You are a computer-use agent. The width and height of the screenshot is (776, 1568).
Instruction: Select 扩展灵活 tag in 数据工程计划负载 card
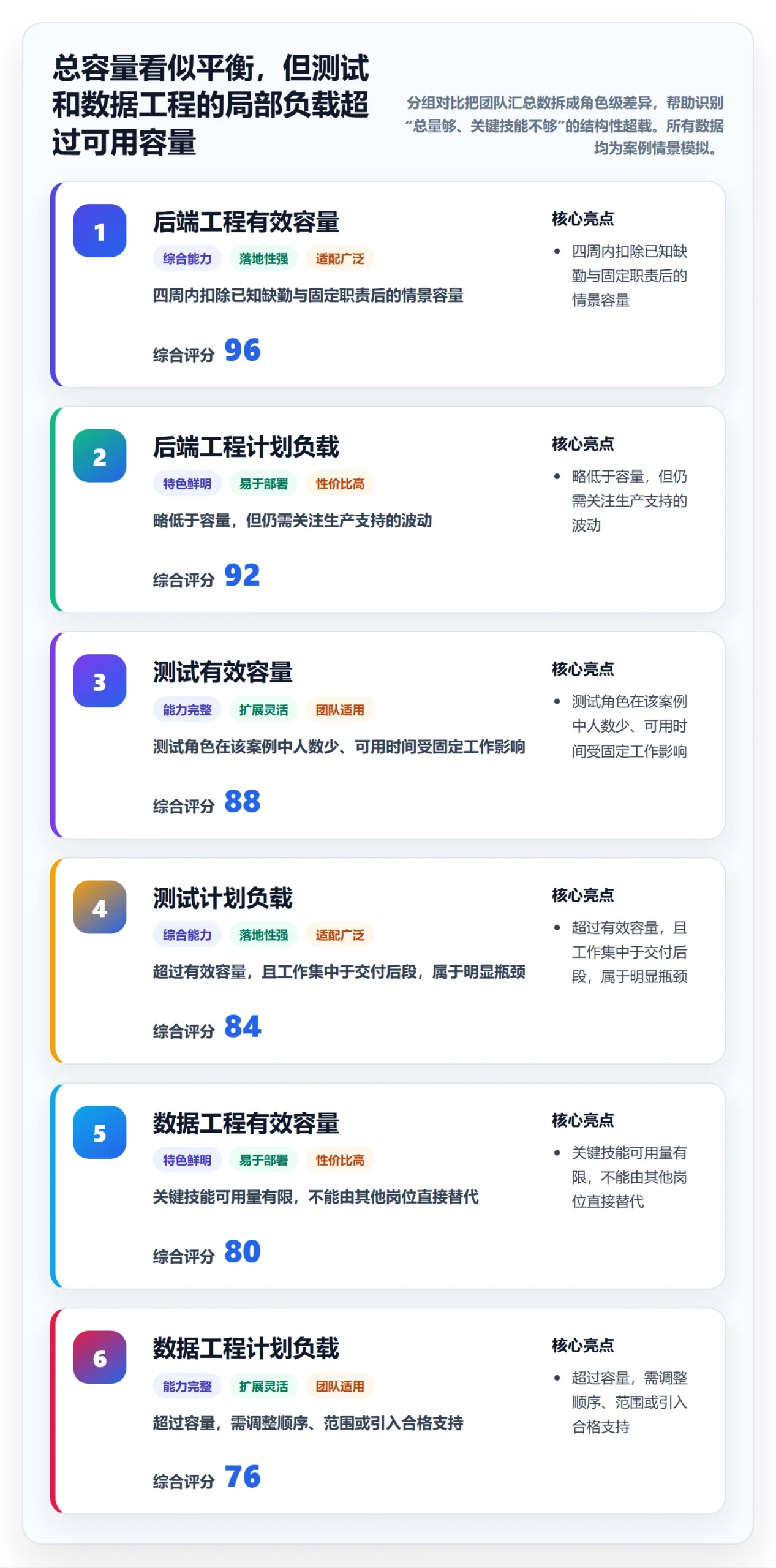263,1386
